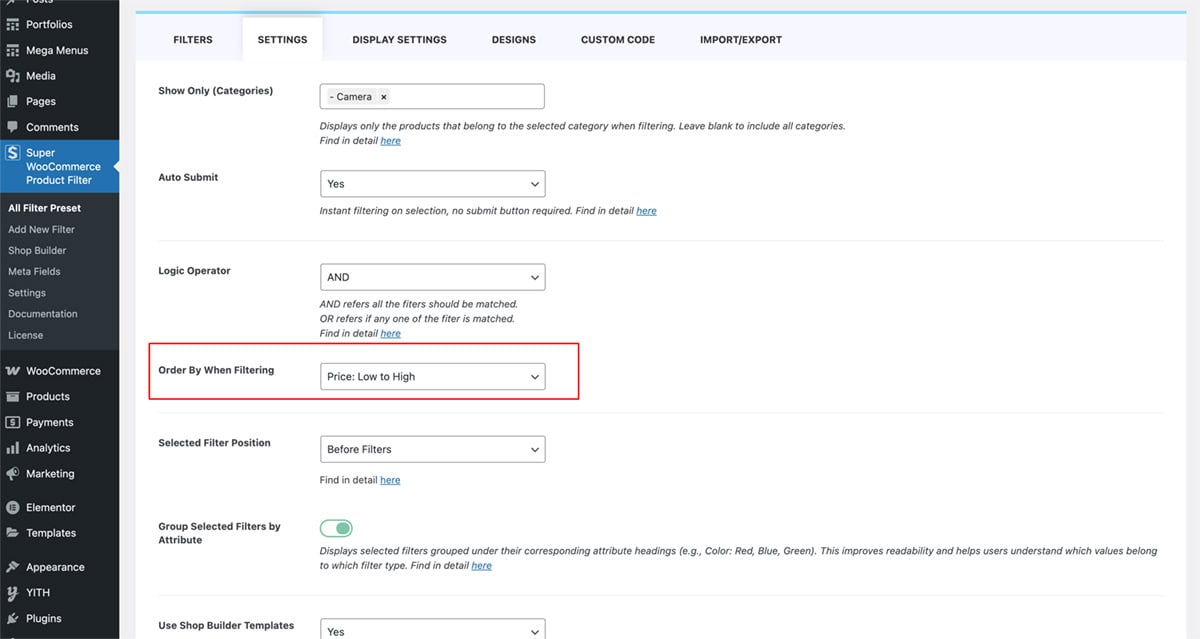Open the Selected Filter Position dropdown
This screenshot has height=639, width=1200.
[x=432, y=449]
